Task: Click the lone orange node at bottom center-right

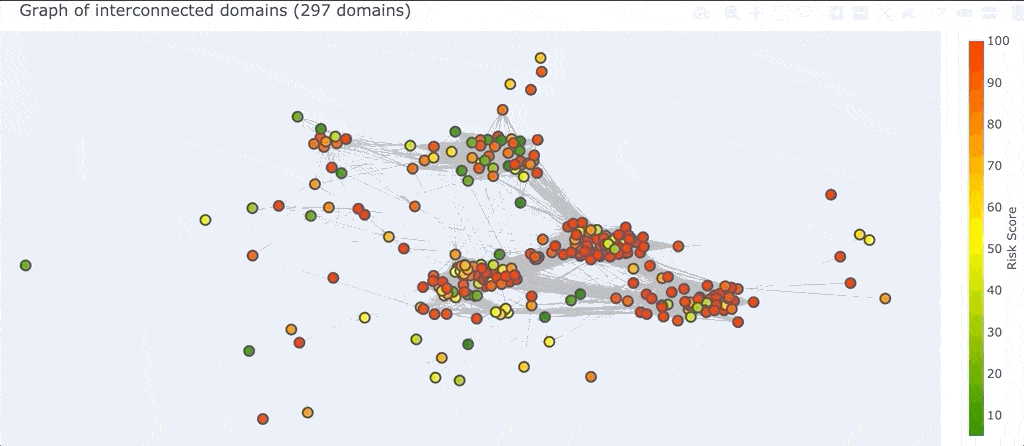Action: (x=591, y=377)
